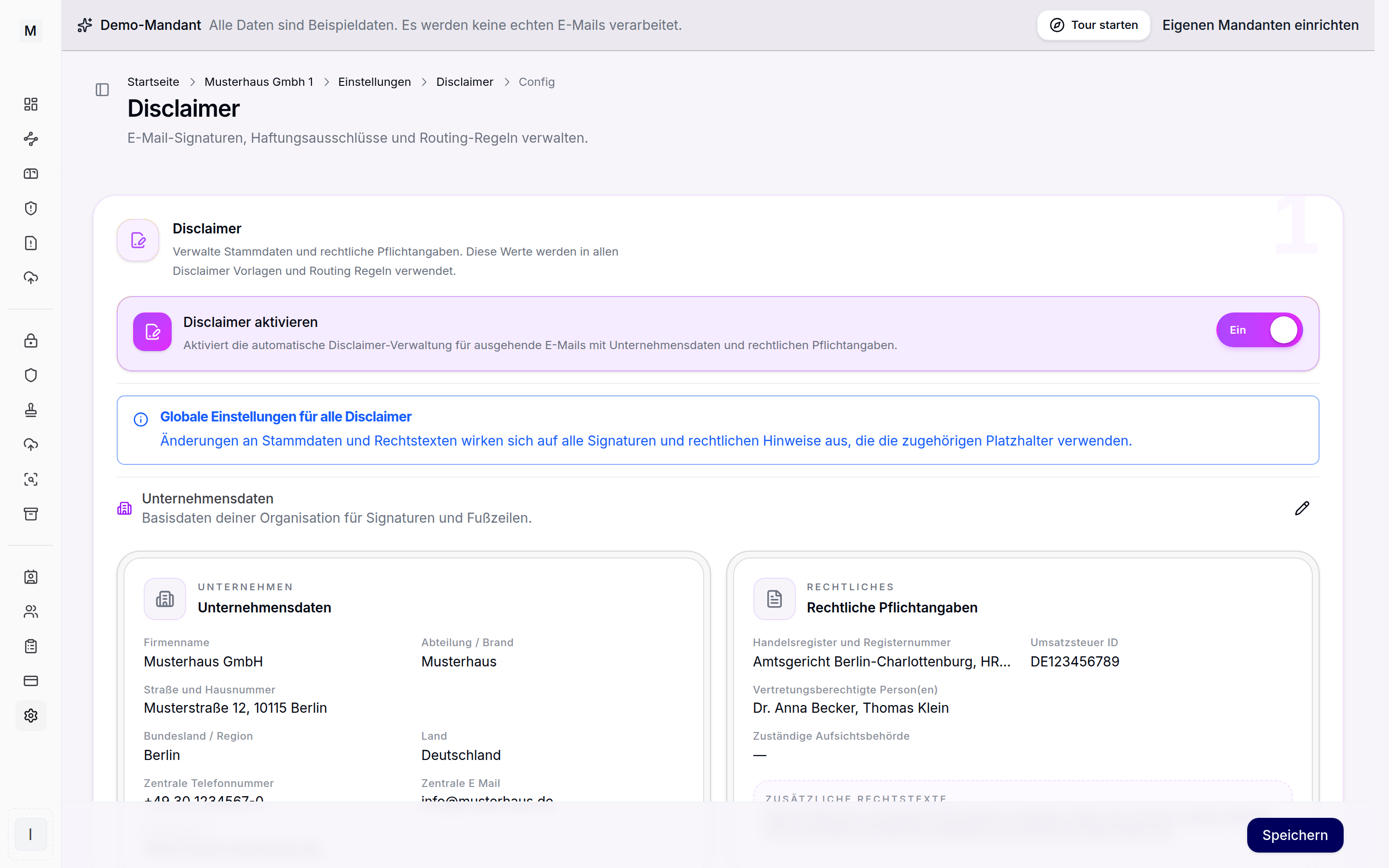Save changes with Speichern button
Viewport: 1389px width, 868px height.
1295,835
